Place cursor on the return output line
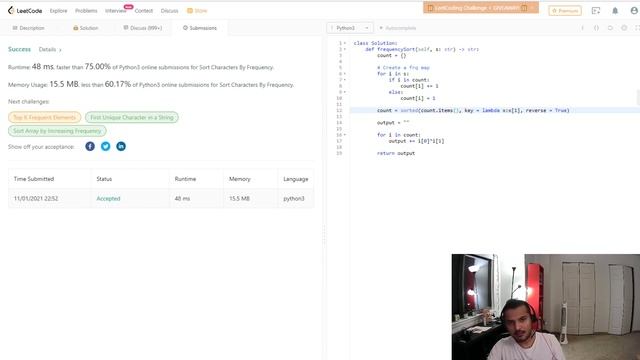 [396, 153]
